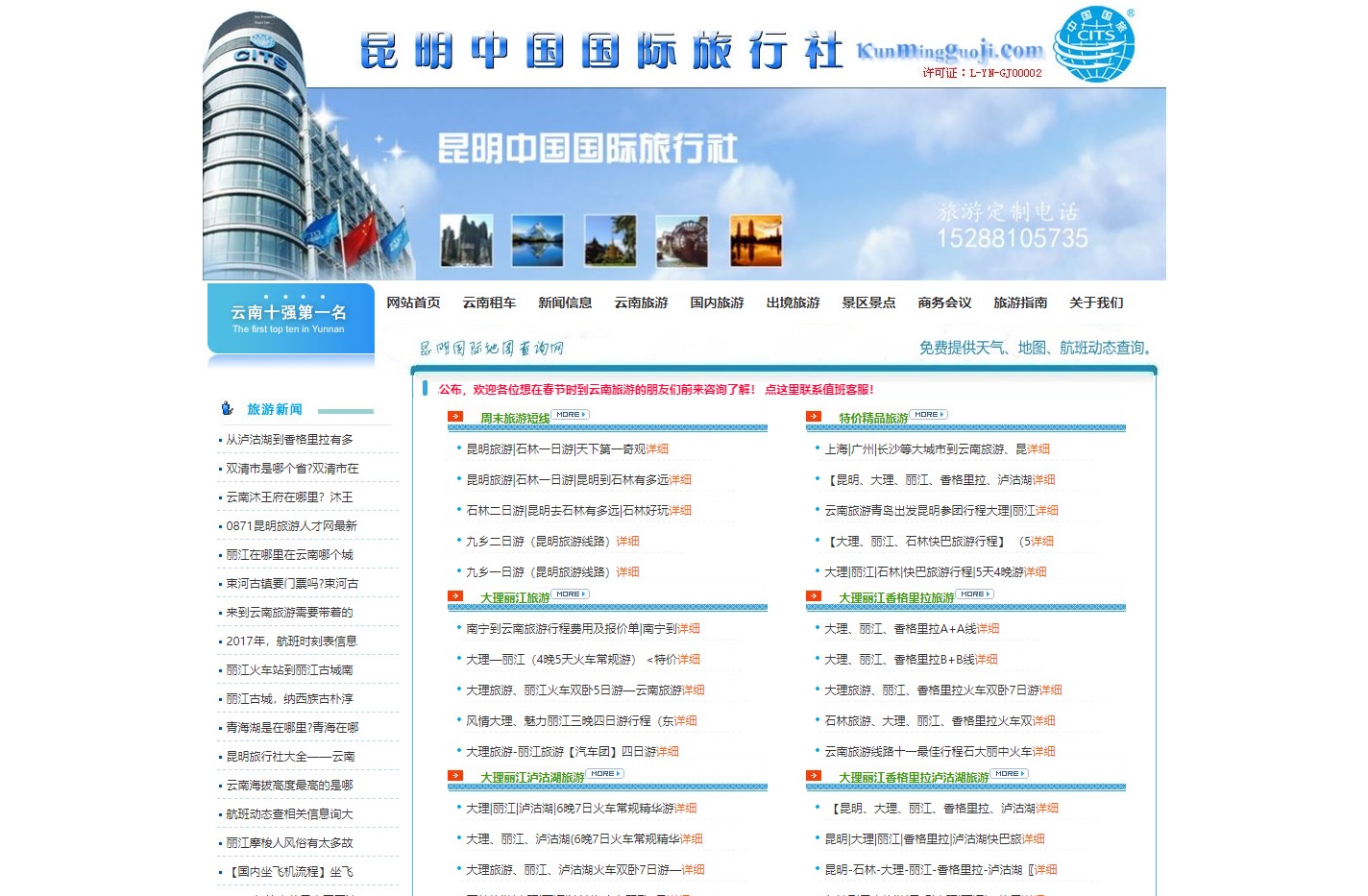
Task: Open news item 丽江古城，纳西族古朴淳
Action: click(x=289, y=699)
